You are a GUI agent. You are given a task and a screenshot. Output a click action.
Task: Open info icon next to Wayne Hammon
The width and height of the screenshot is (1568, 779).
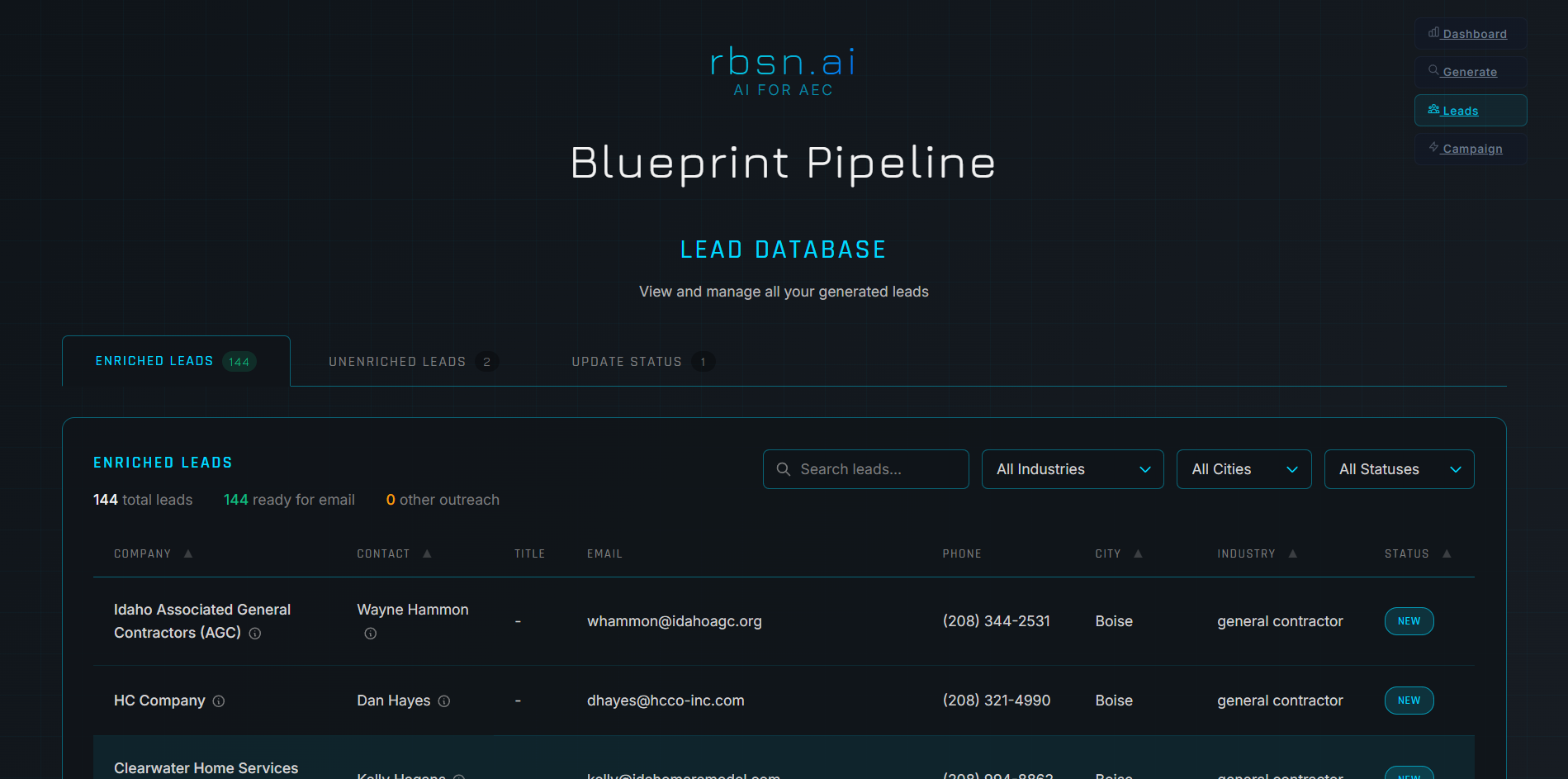click(x=370, y=634)
